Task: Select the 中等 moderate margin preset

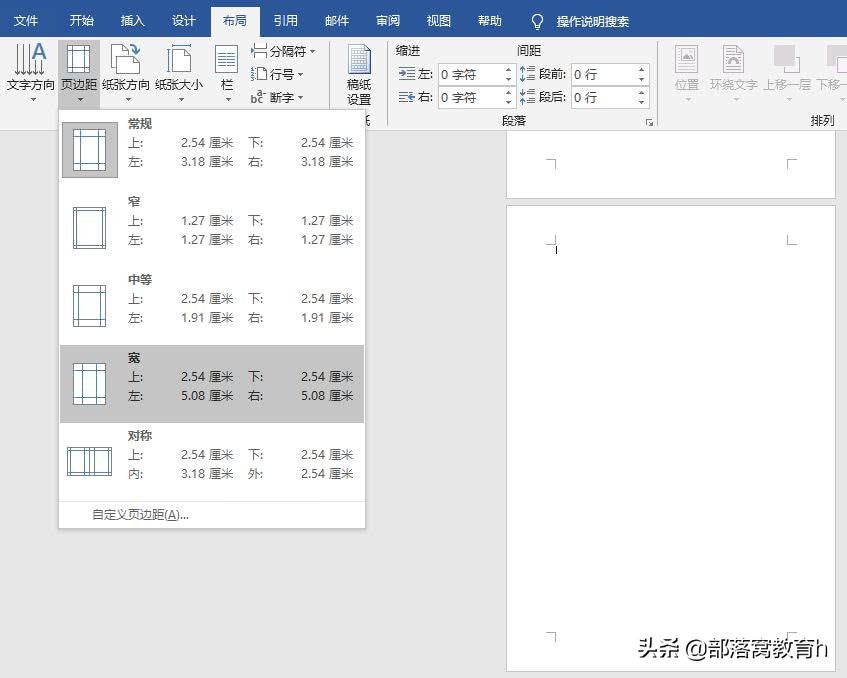Action: point(212,306)
